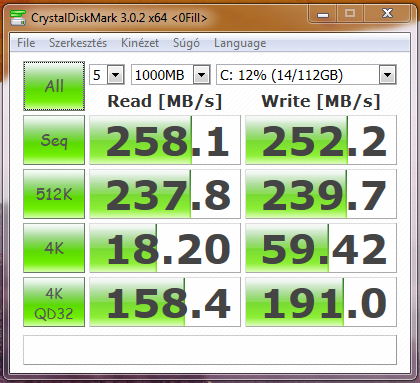The width and height of the screenshot is (420, 383).
Task: Click the CrystalDiskMark title bar icon
Action: click(x=18, y=18)
